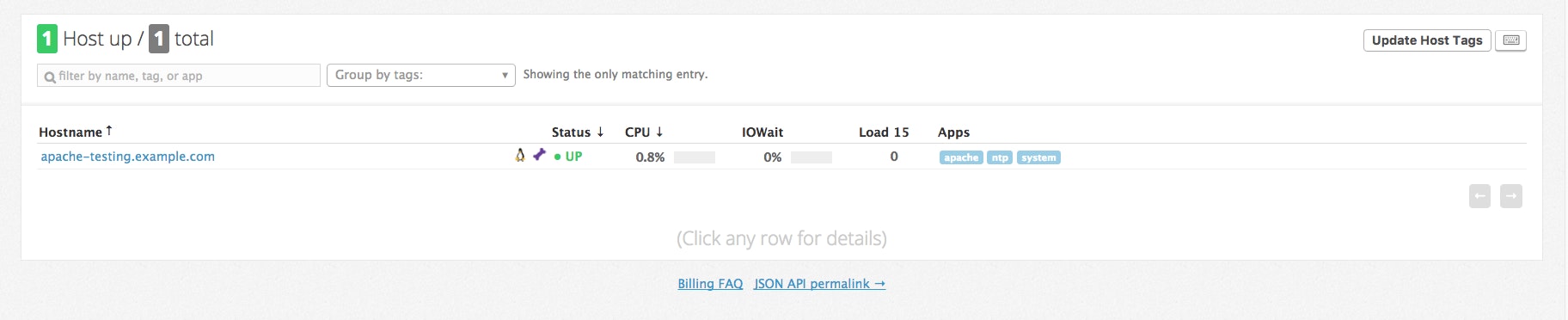1568x320 pixels.
Task: Open the Billing FAQ link
Action: 710,284
